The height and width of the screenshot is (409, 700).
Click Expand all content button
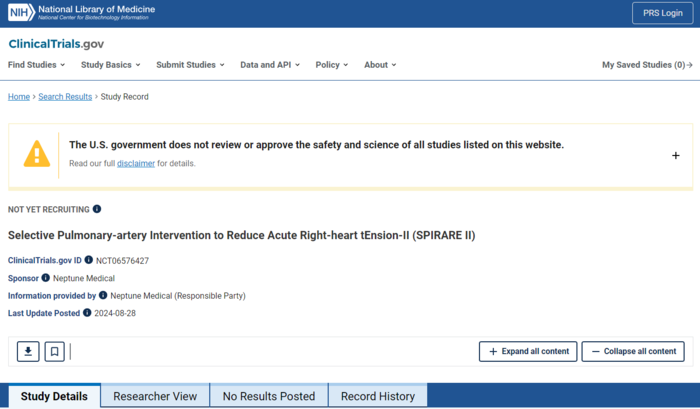pos(528,351)
